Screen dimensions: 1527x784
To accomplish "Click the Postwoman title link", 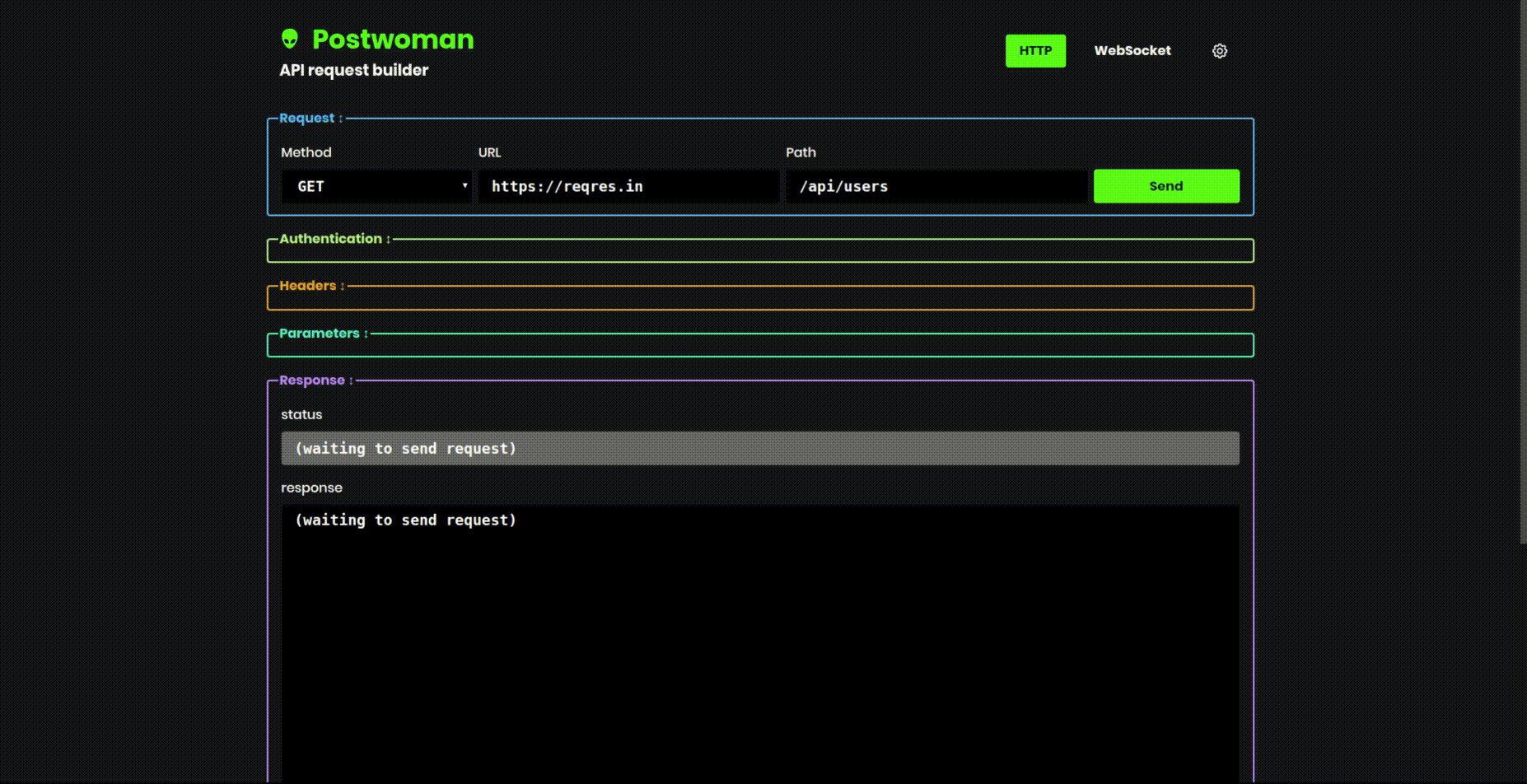I will pyautogui.click(x=393, y=39).
